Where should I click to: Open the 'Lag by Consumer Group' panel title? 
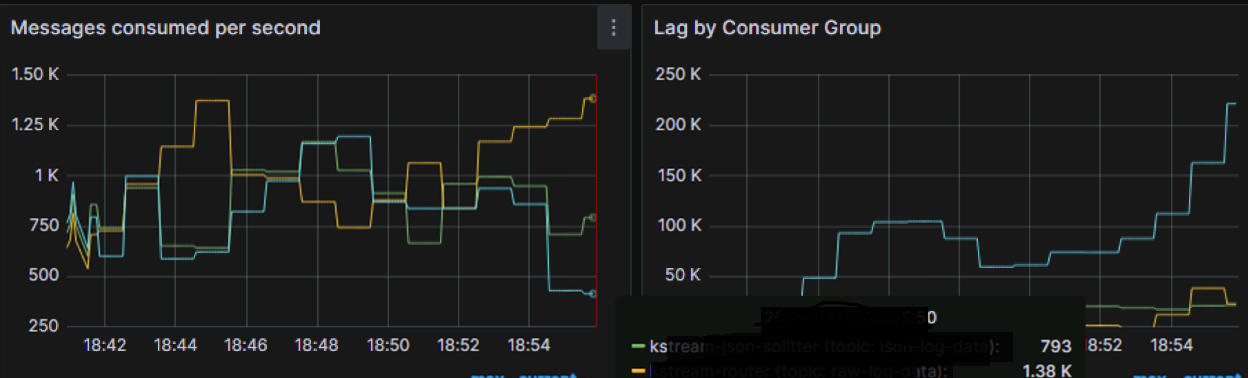pyautogui.click(x=767, y=28)
